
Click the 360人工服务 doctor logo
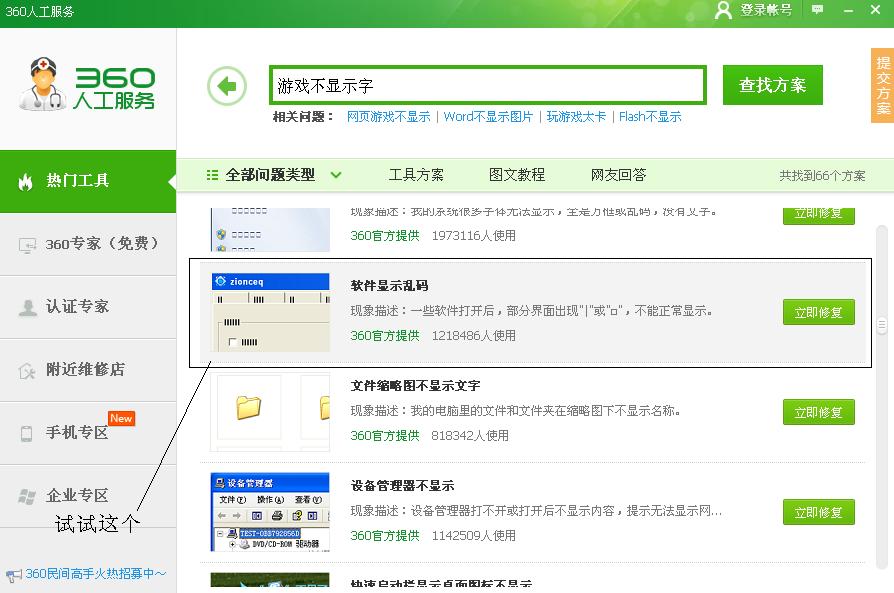tap(87, 84)
